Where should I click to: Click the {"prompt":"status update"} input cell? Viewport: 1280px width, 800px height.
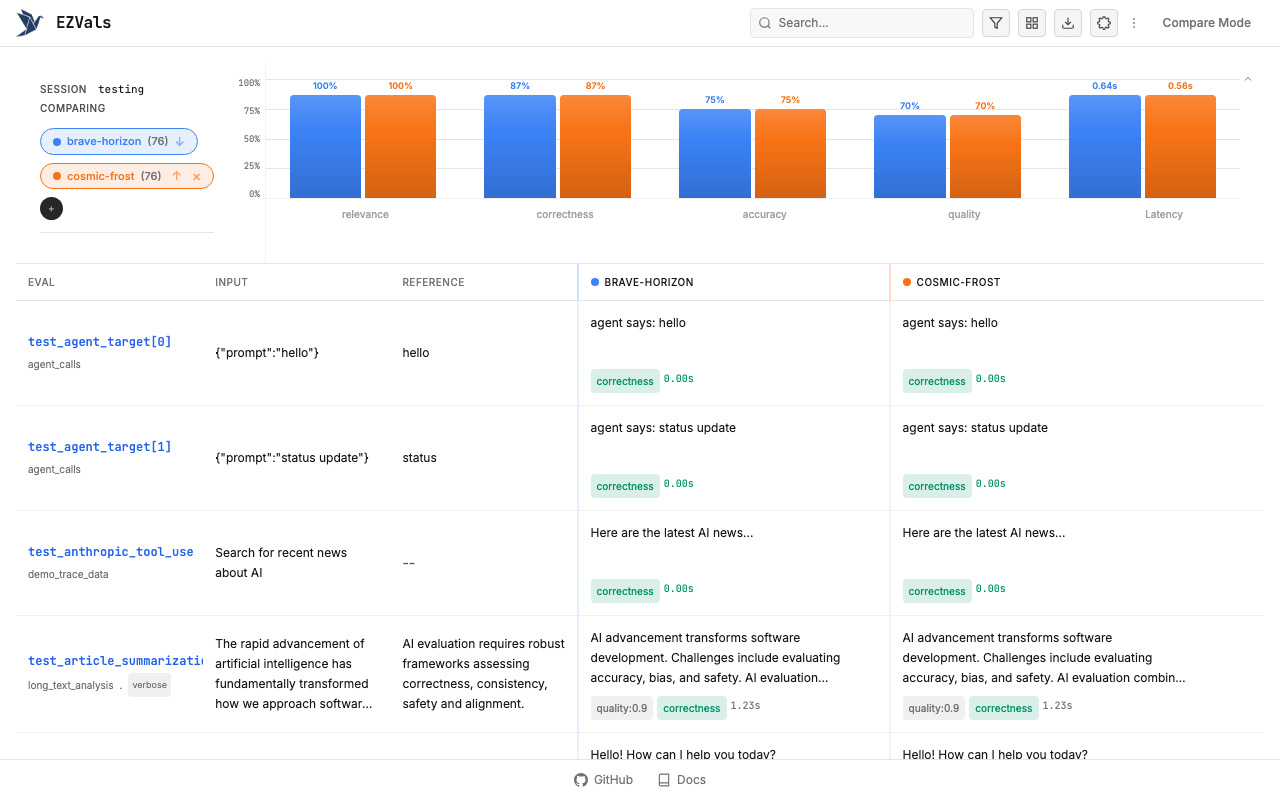[292, 458]
